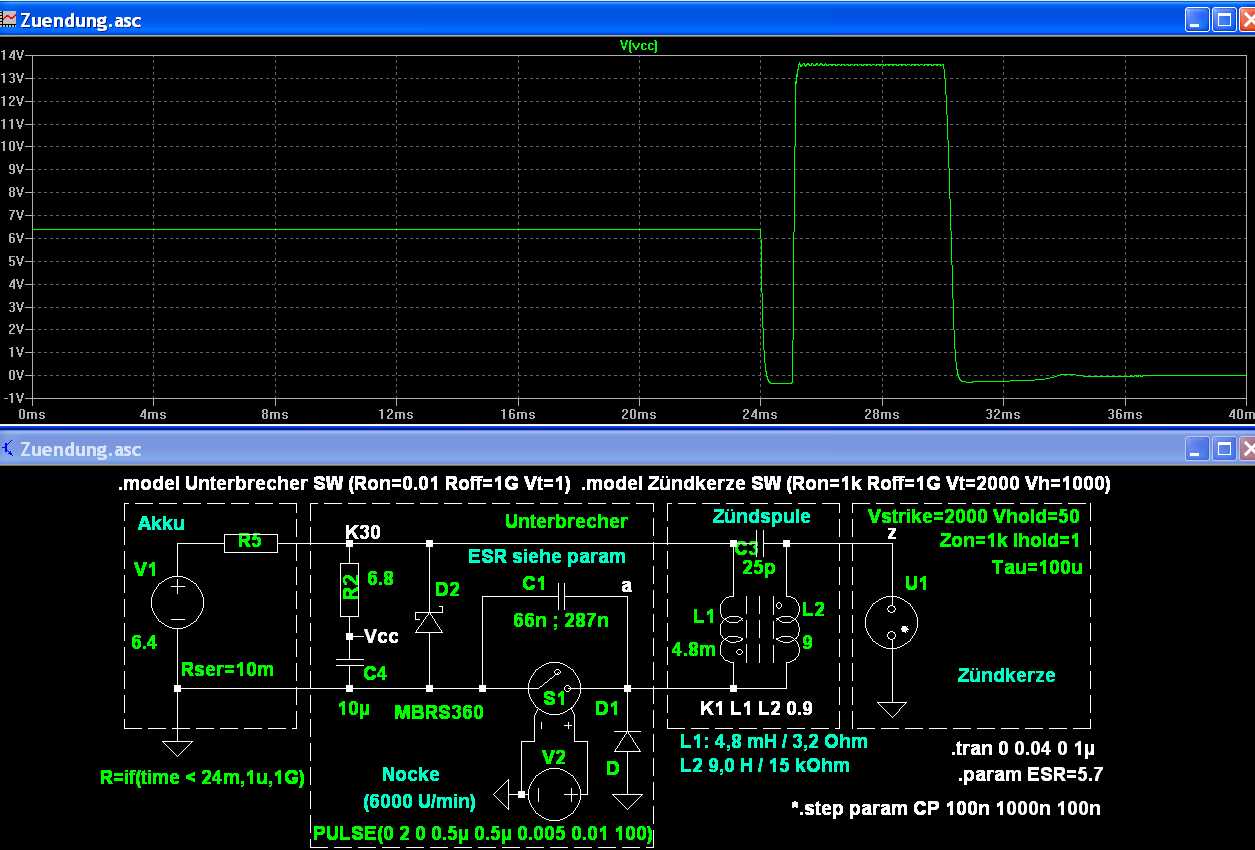The width and height of the screenshot is (1255, 850).
Task: Select the D2 Schottky diode symbol
Action: coord(429,622)
